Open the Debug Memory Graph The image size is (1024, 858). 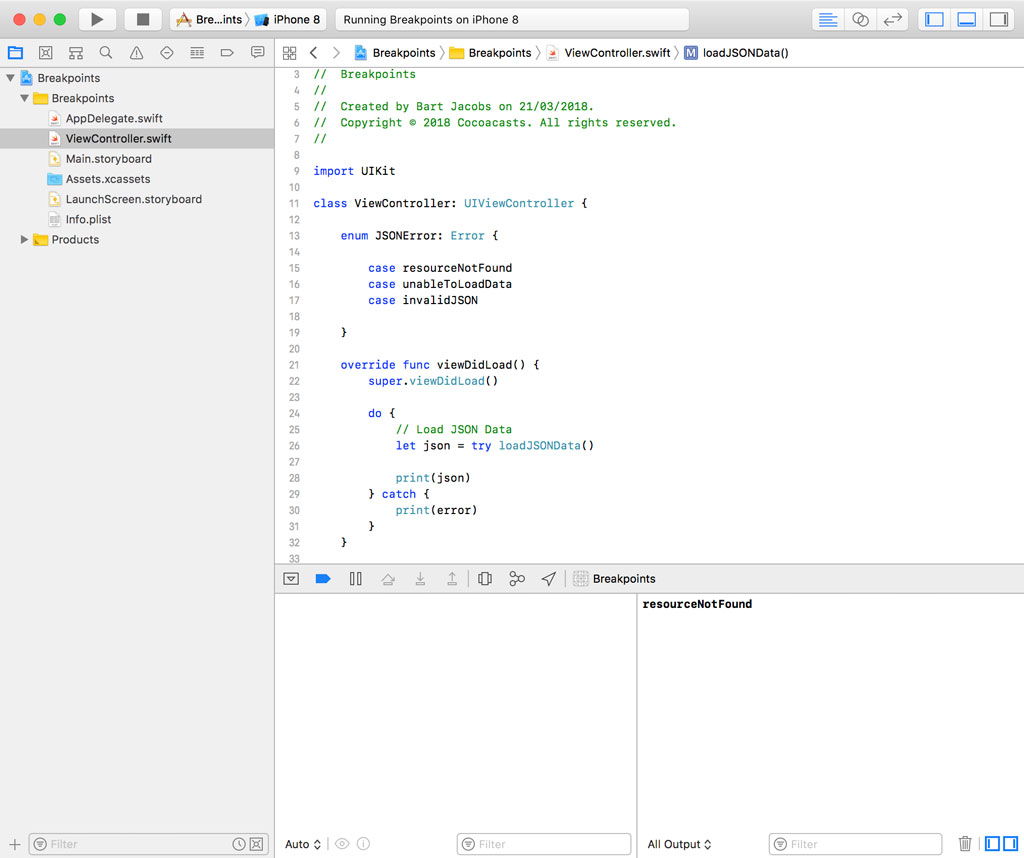click(517, 578)
